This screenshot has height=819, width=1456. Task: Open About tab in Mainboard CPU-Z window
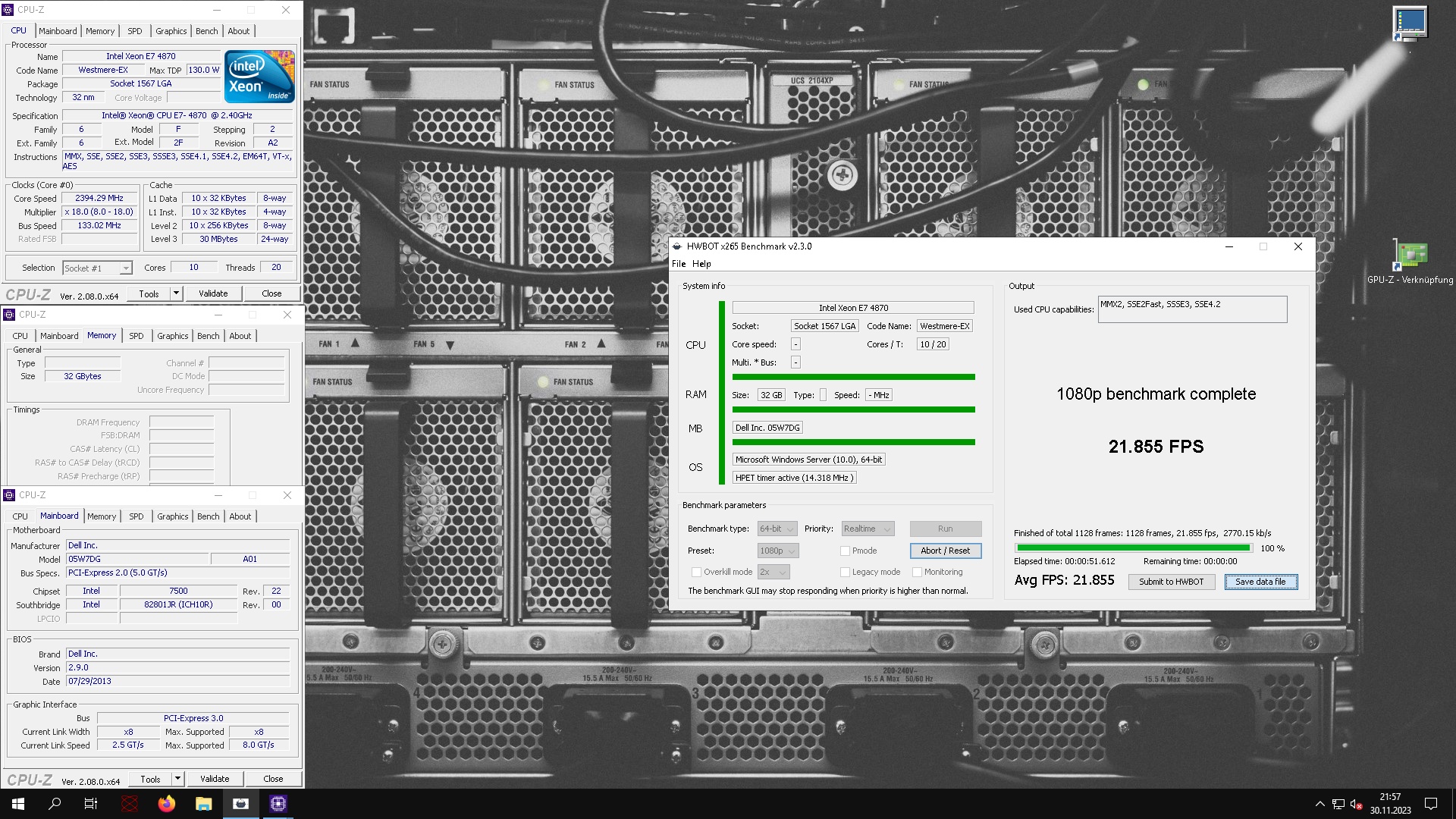(240, 516)
